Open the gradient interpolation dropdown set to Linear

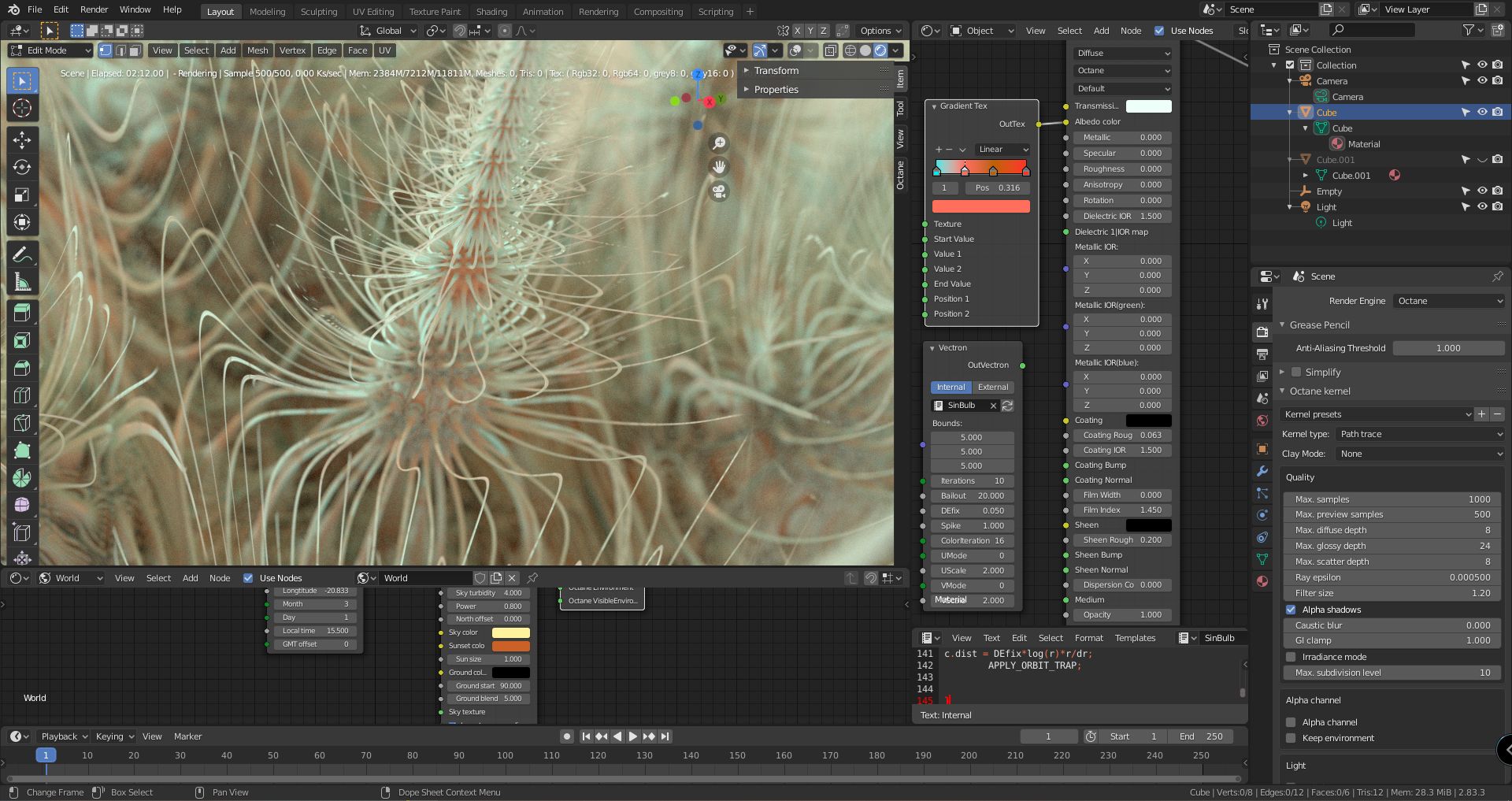point(1001,149)
